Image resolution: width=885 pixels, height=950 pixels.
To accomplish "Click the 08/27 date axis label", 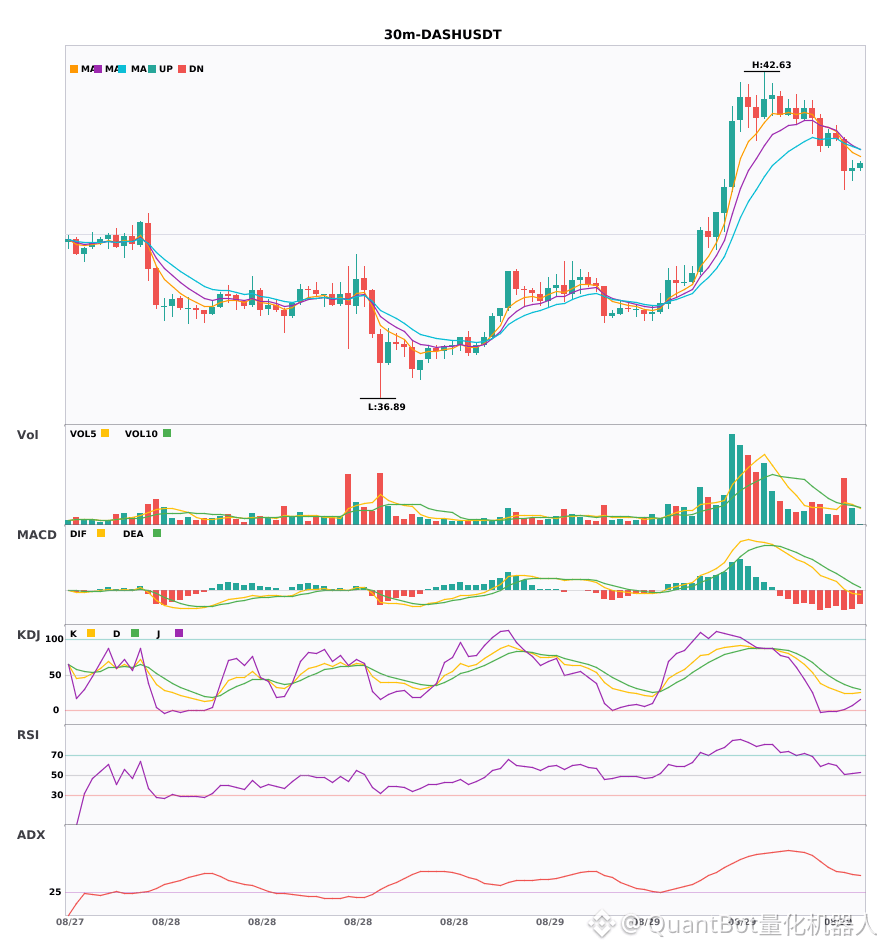I will point(70,922).
